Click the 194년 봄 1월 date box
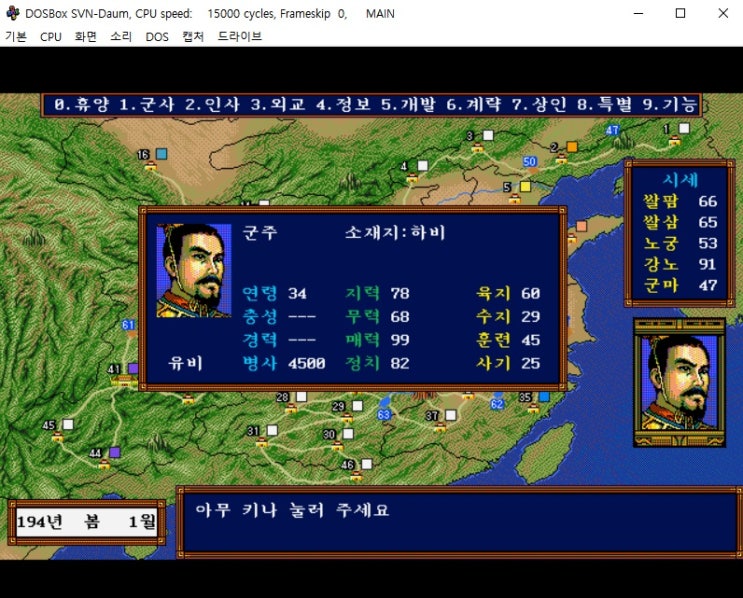 87,522
